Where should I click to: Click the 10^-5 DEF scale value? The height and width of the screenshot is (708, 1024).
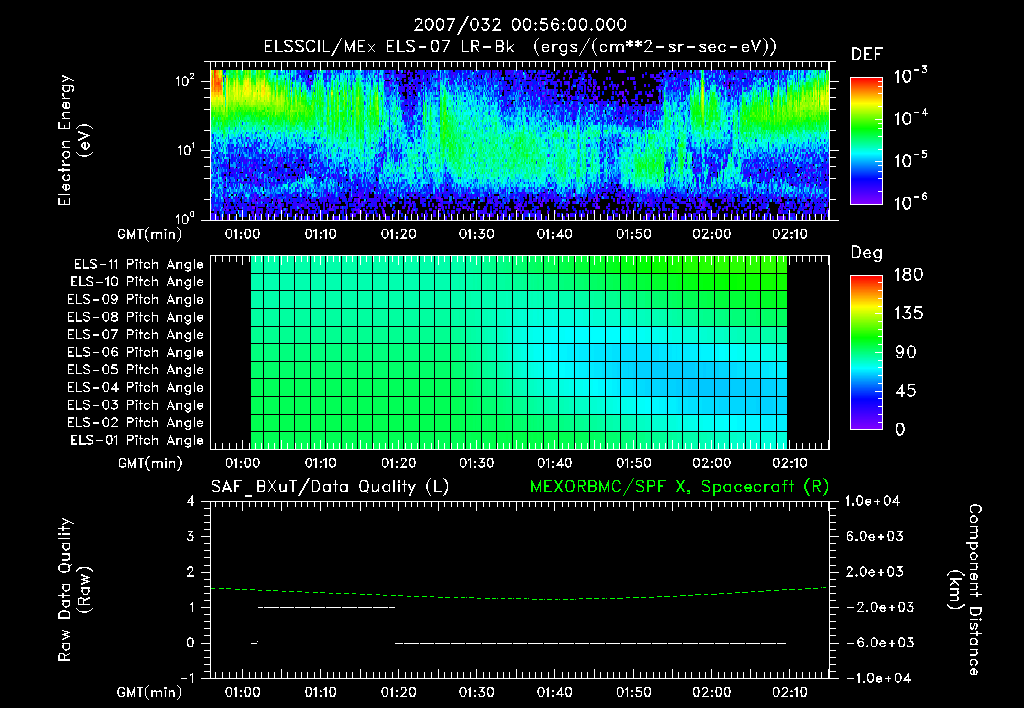(910, 159)
